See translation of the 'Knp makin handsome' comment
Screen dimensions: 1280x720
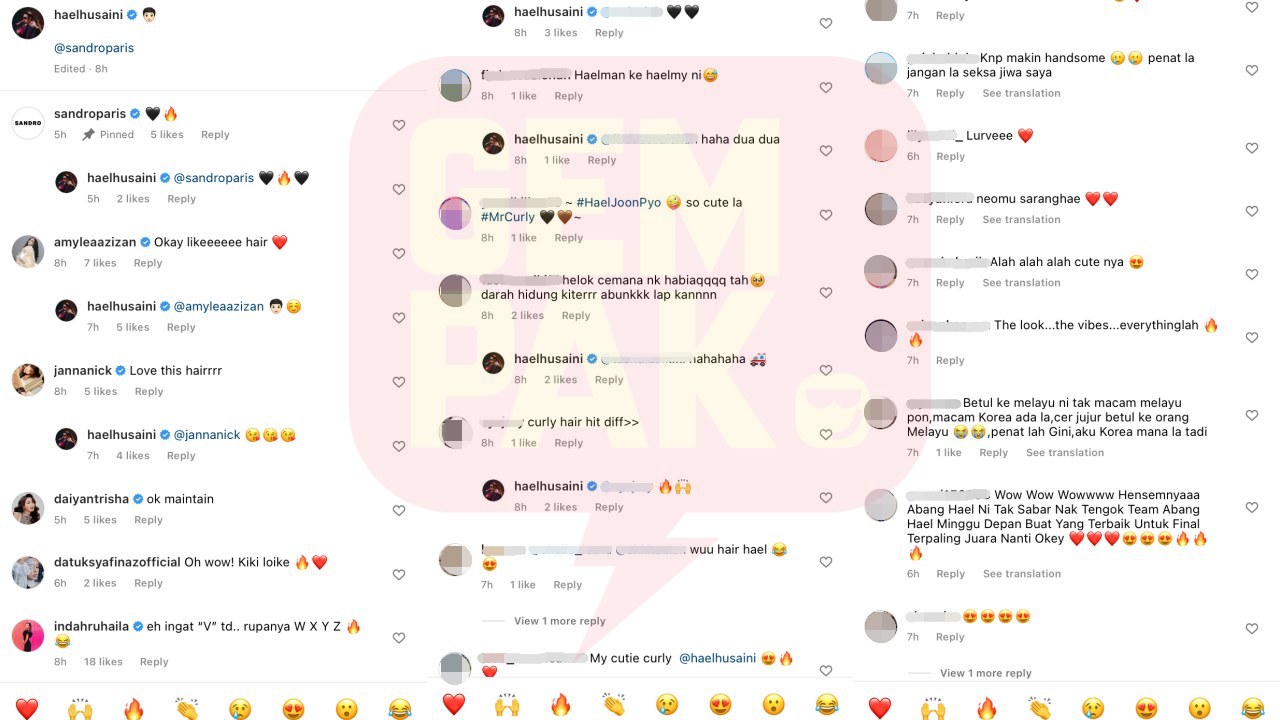click(1021, 93)
